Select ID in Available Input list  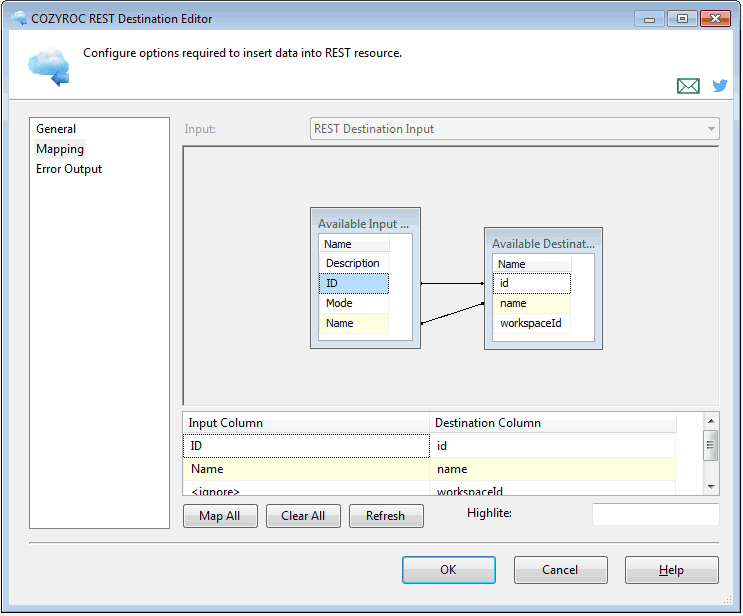(353, 283)
